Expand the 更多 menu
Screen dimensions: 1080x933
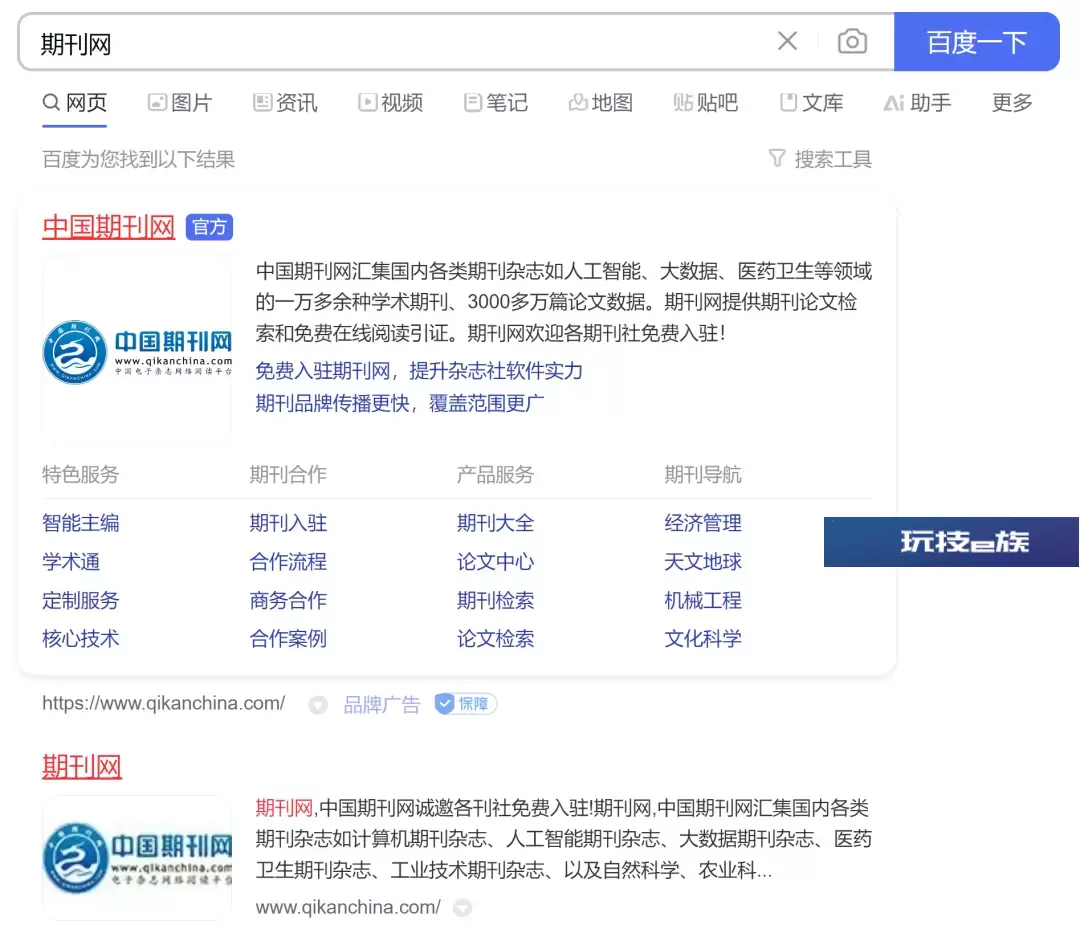[x=1012, y=103]
